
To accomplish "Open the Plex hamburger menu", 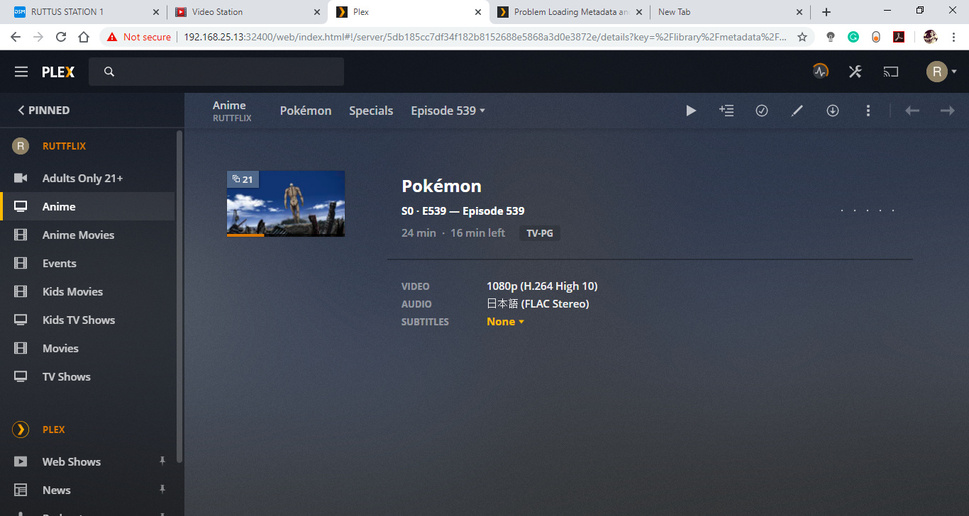I will (21, 72).
